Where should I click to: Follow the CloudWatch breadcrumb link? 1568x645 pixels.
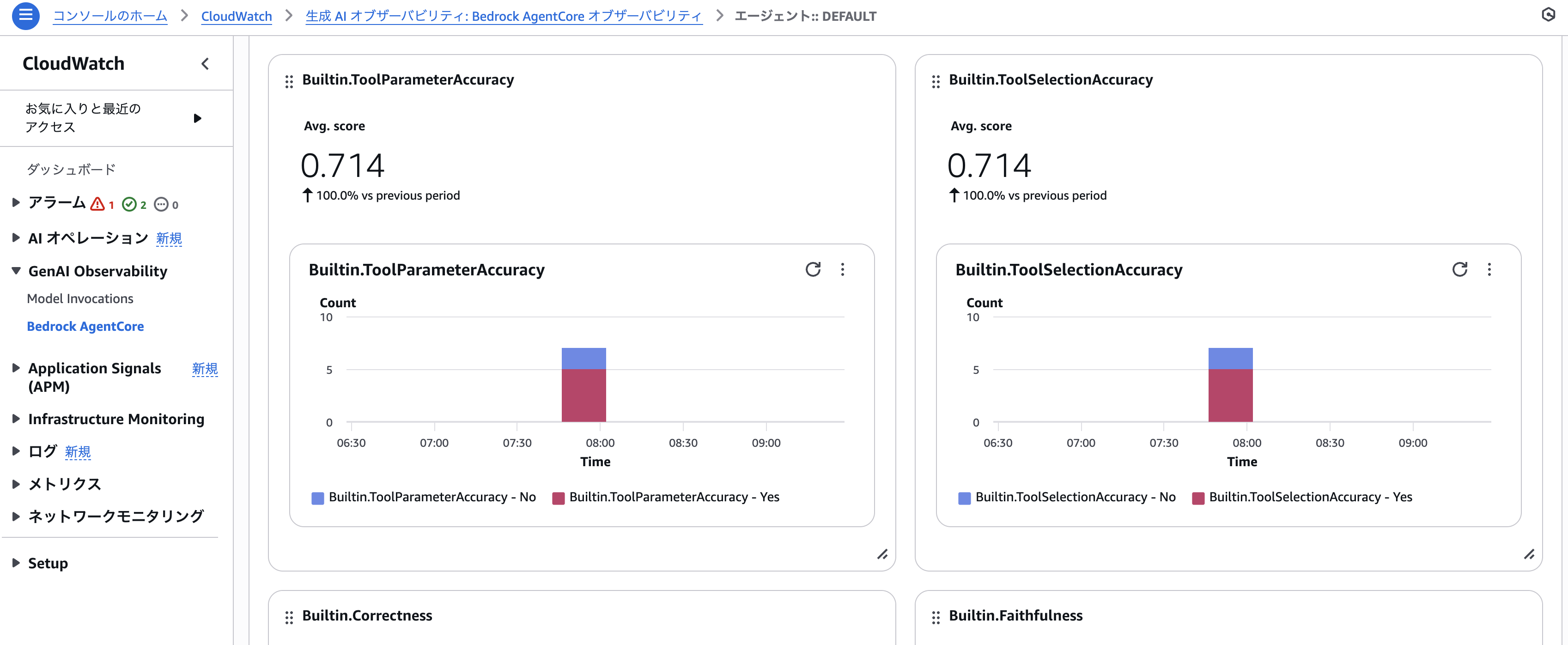[x=236, y=17]
